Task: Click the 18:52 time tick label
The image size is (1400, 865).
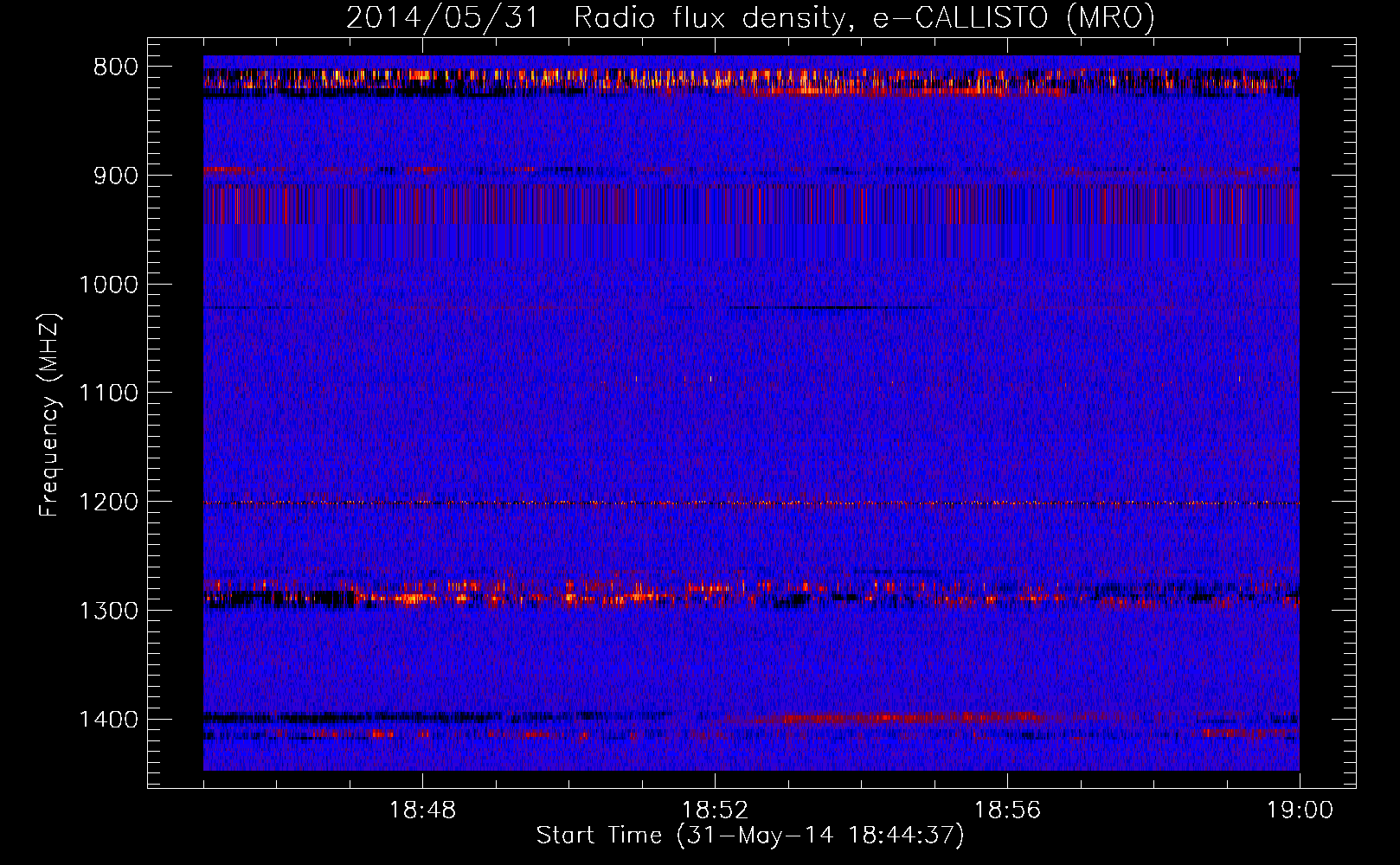Action: tap(715, 811)
